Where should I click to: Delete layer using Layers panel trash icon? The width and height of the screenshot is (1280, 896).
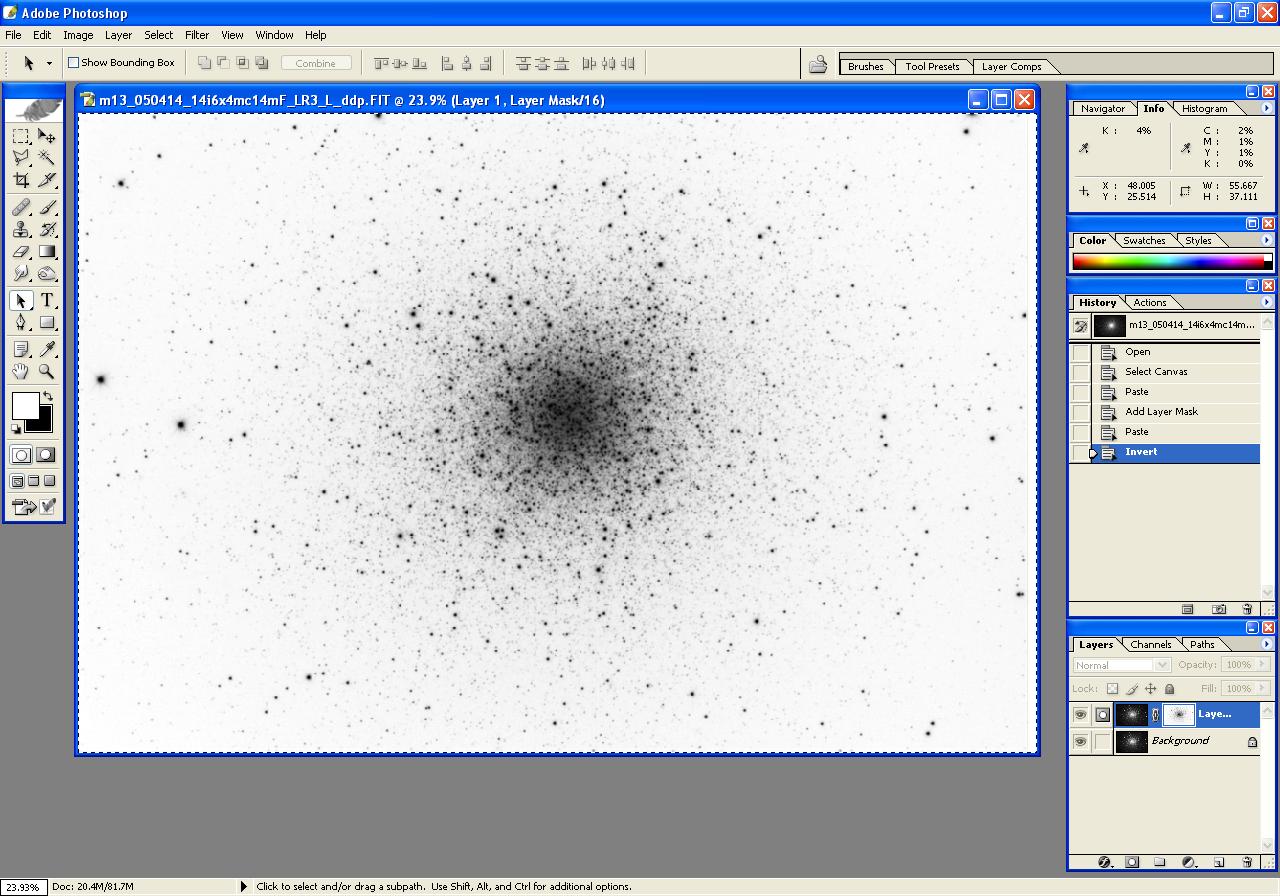pos(1247,862)
